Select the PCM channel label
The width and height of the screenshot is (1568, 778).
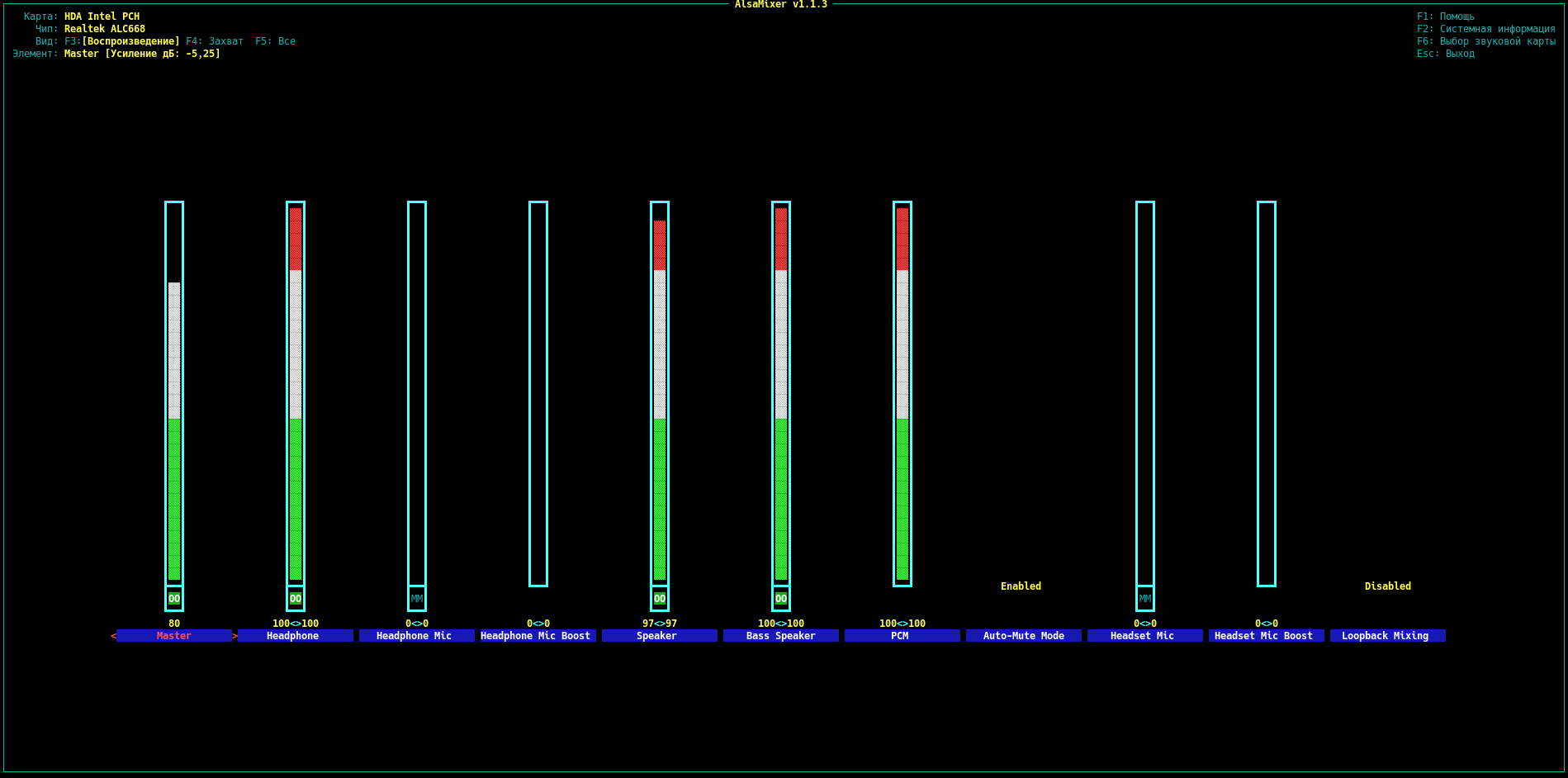coord(902,636)
